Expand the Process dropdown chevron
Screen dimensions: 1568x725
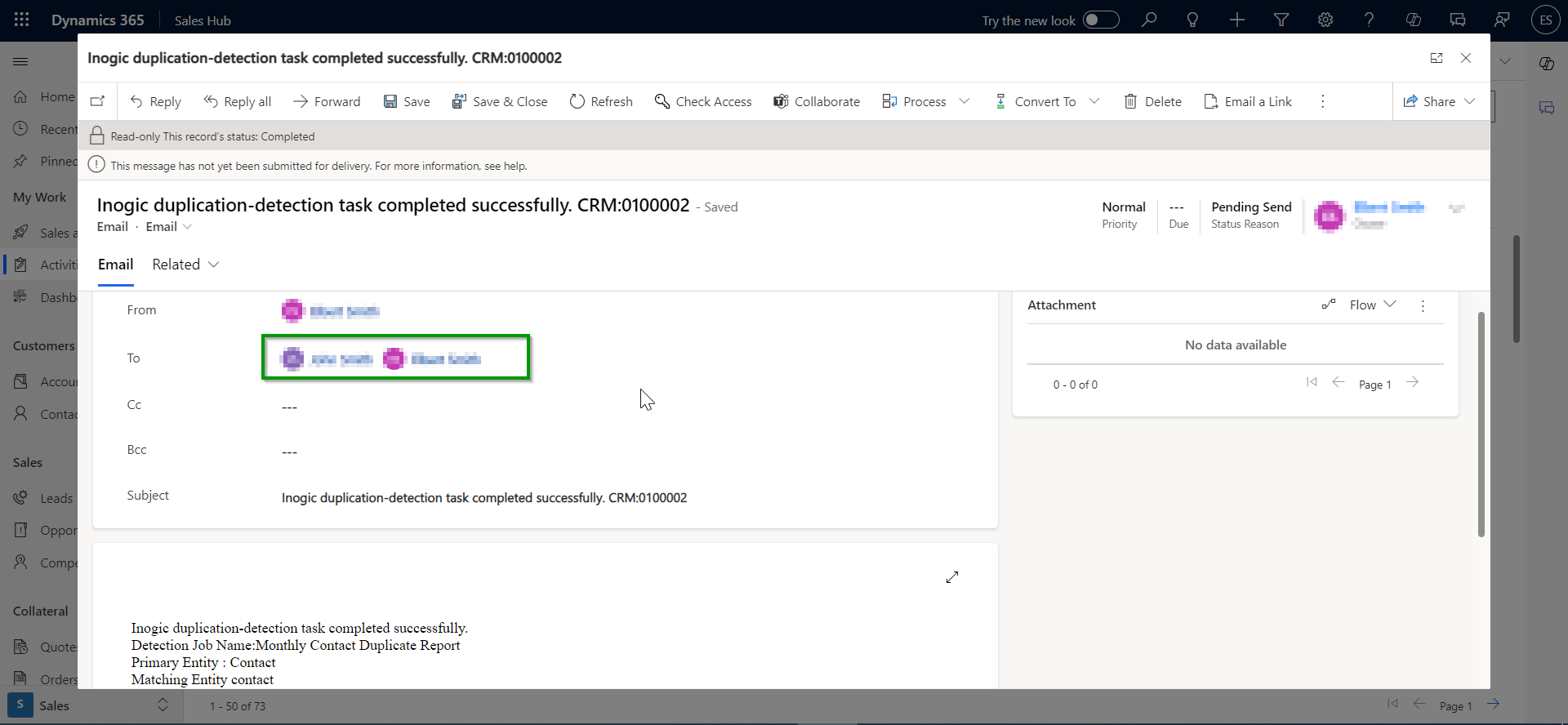pyautogui.click(x=964, y=101)
